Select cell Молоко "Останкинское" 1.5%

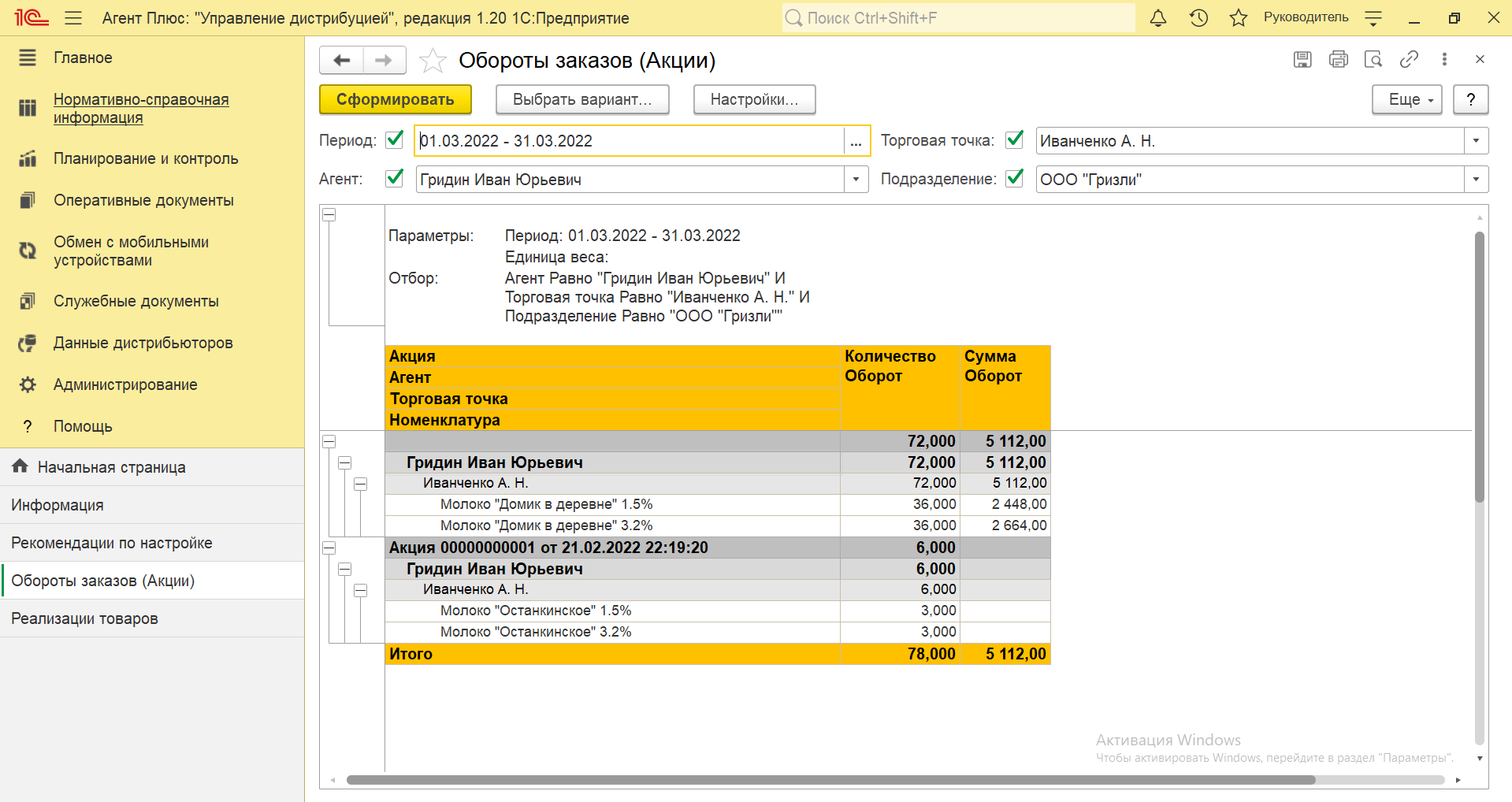[612, 611]
